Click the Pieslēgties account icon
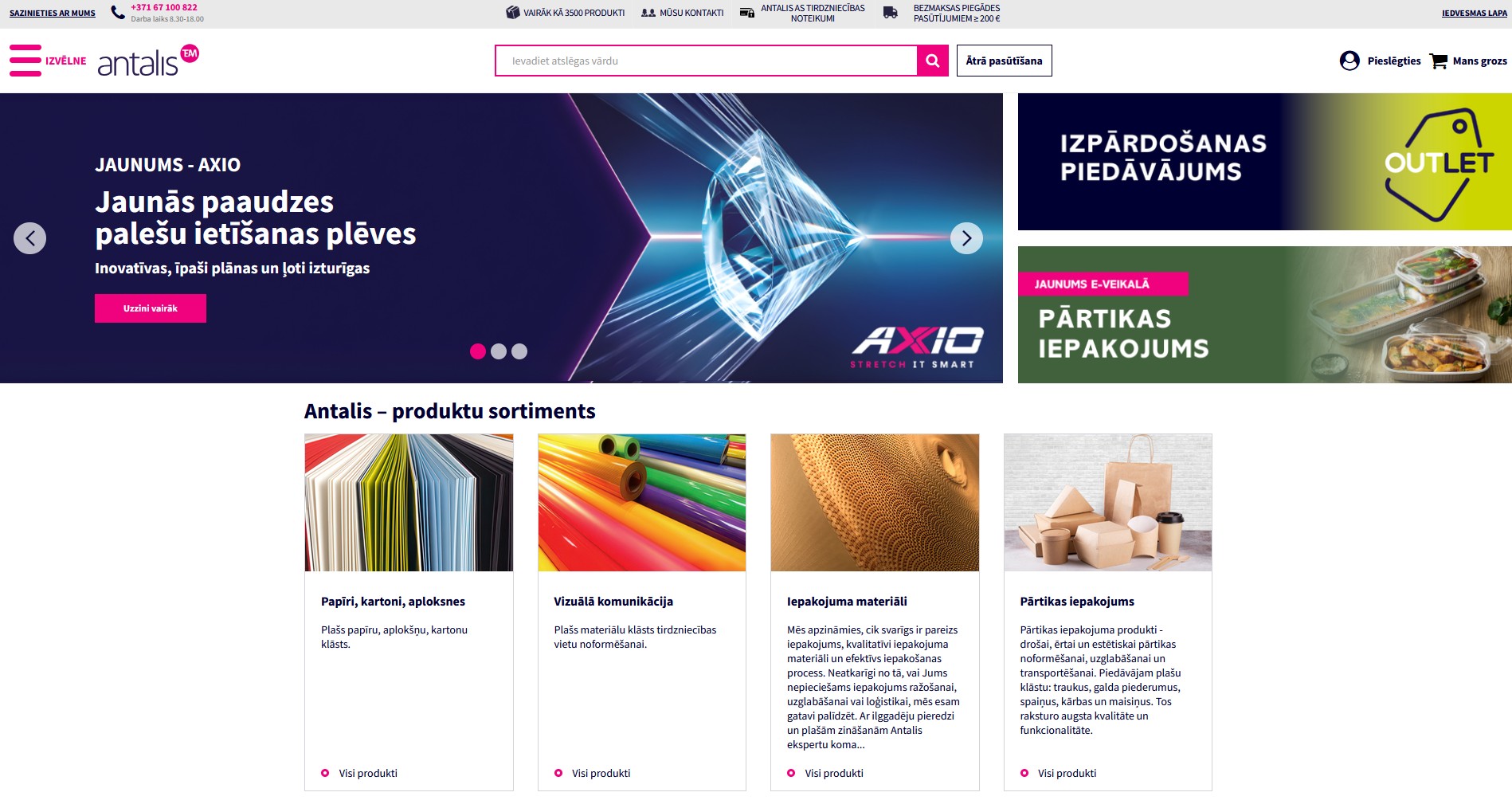Screen dimensions: 1512x804 point(1348,61)
